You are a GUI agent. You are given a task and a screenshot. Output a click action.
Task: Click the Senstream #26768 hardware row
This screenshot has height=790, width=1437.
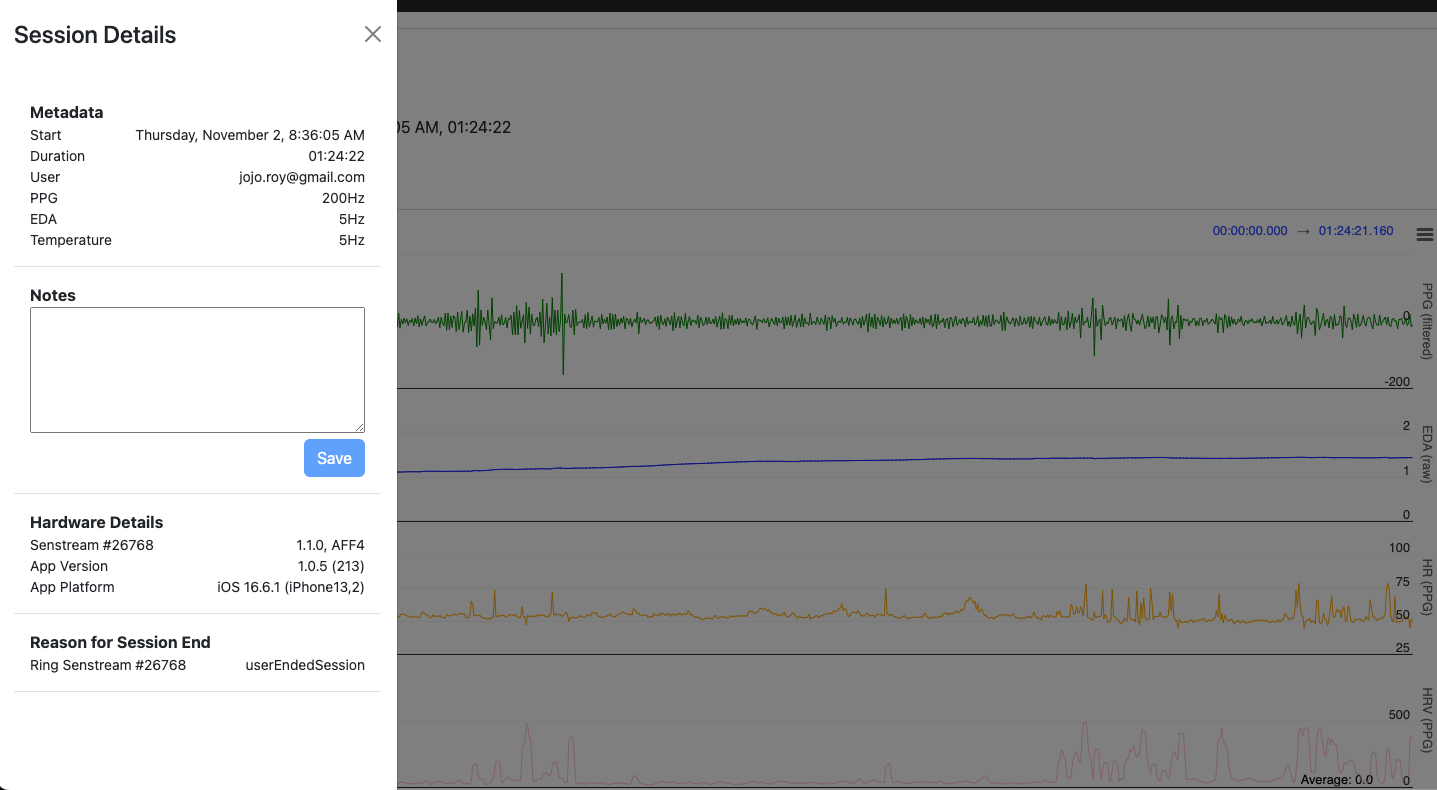coord(92,545)
